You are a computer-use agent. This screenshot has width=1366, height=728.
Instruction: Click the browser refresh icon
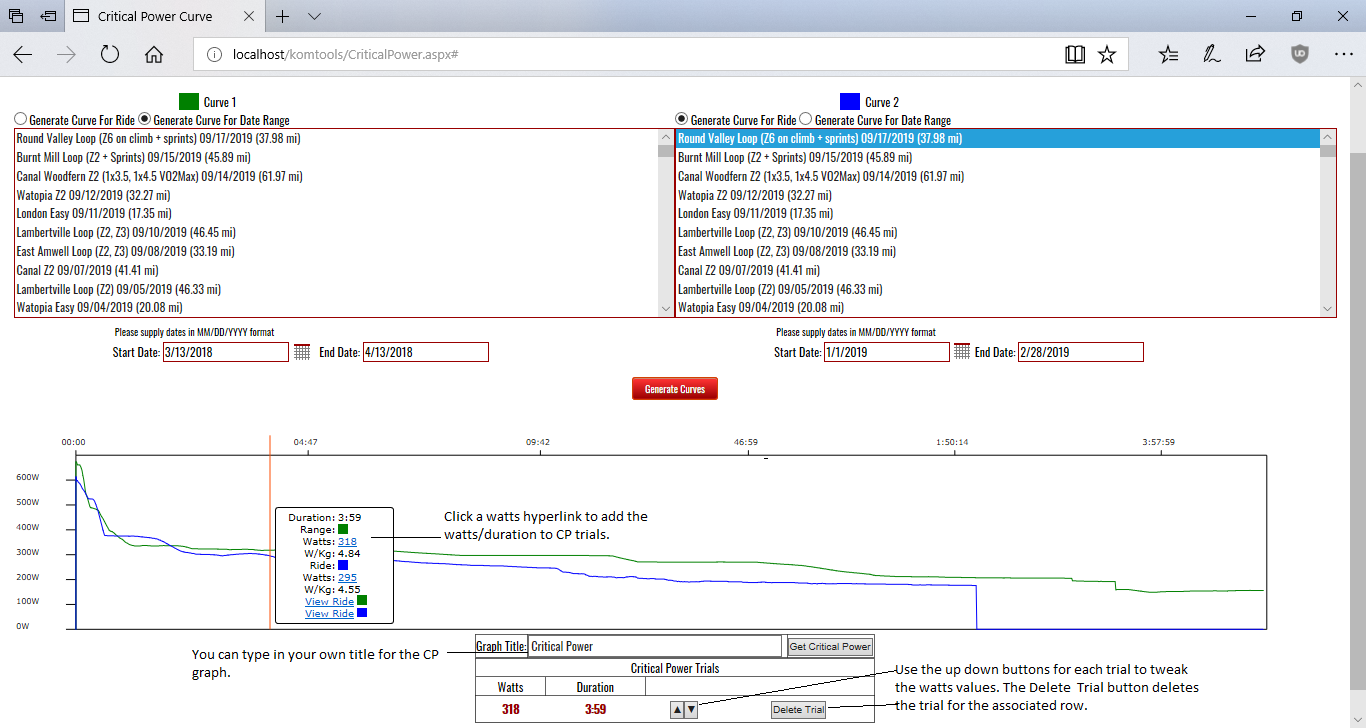[x=110, y=55]
